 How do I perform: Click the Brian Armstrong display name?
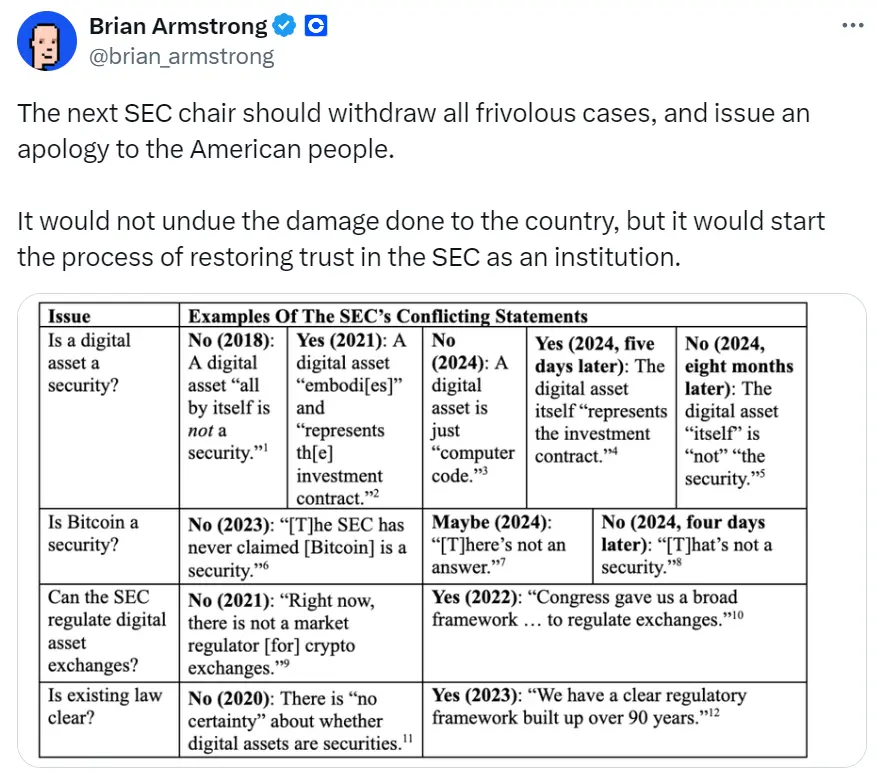180,26
